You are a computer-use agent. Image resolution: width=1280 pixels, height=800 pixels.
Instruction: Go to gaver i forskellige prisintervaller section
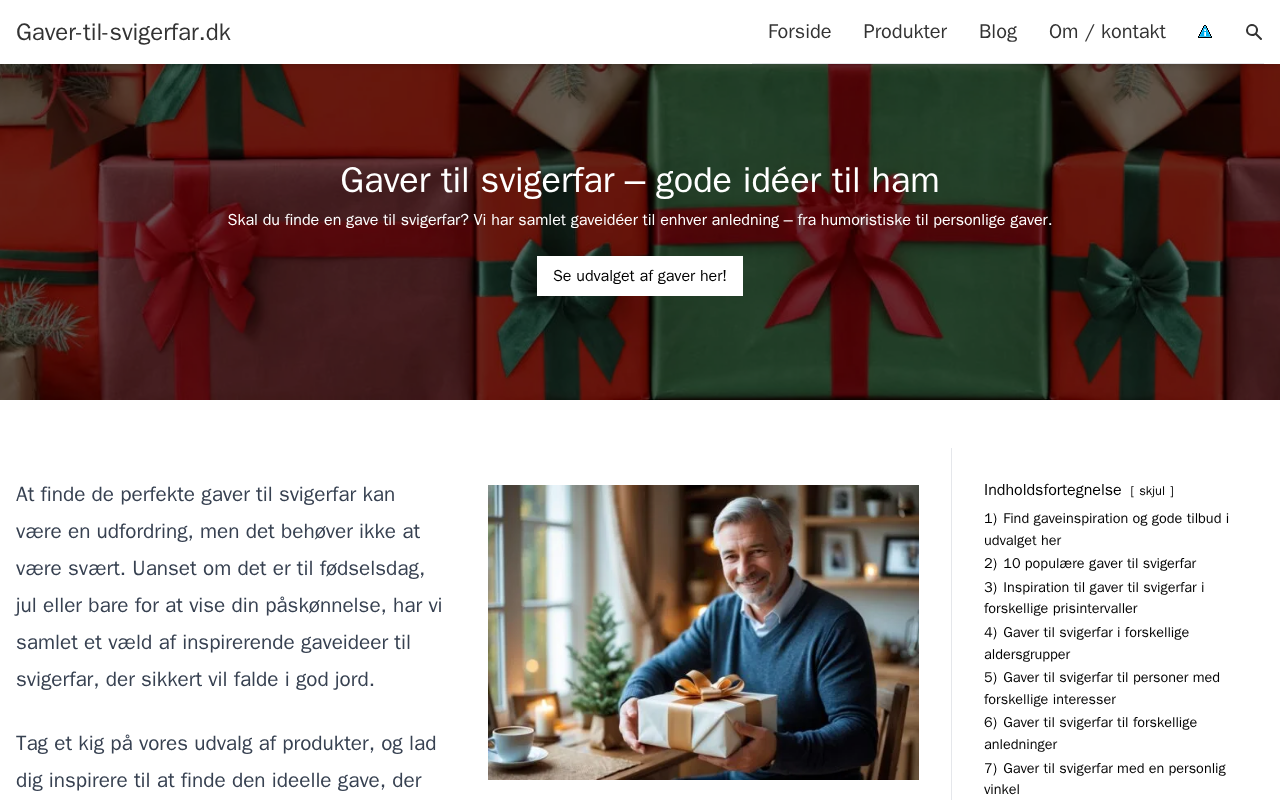click(x=1094, y=598)
